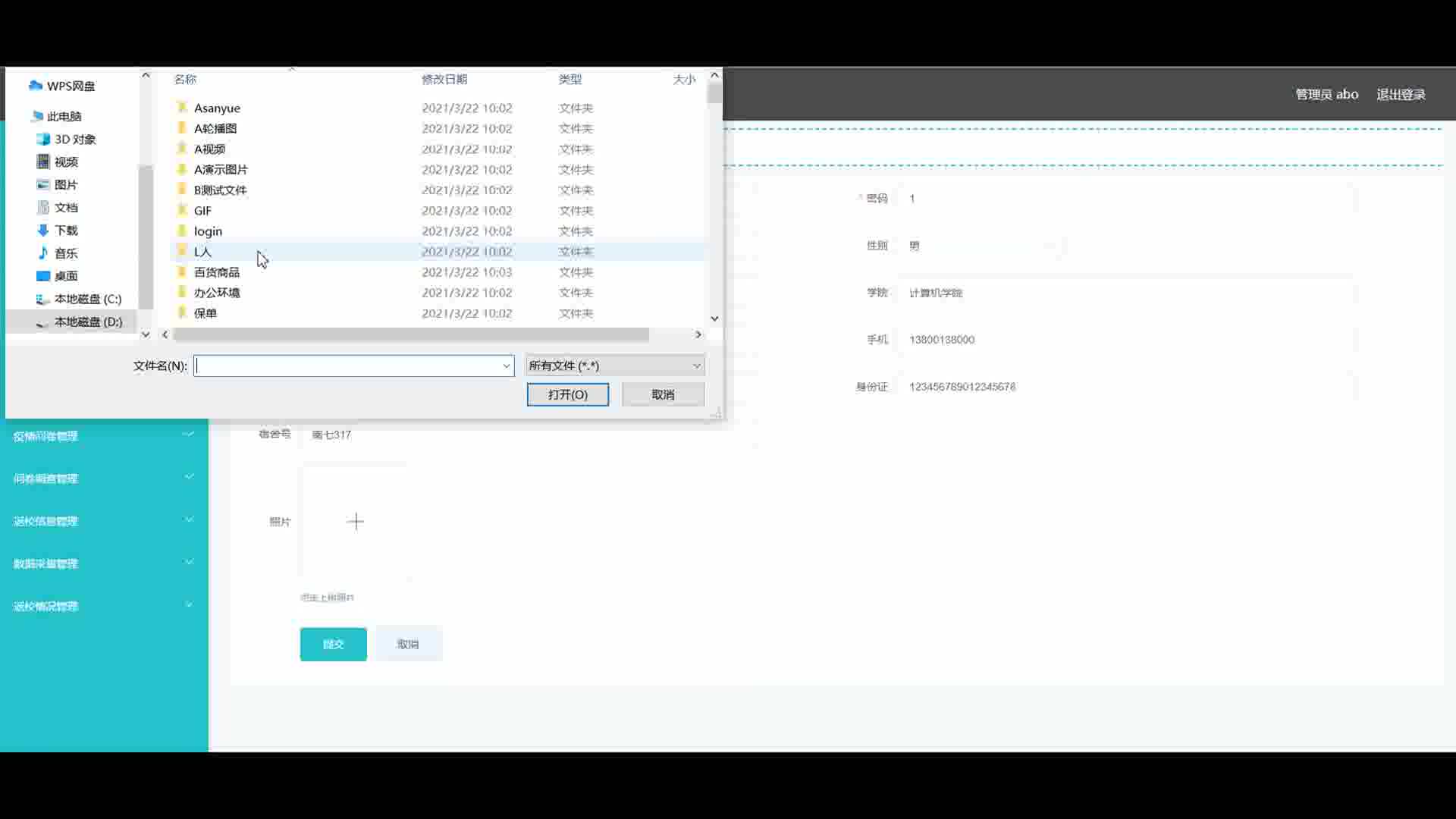The height and width of the screenshot is (819, 1456).
Task: Click the 桌面 desktop icon
Action: 43,275
